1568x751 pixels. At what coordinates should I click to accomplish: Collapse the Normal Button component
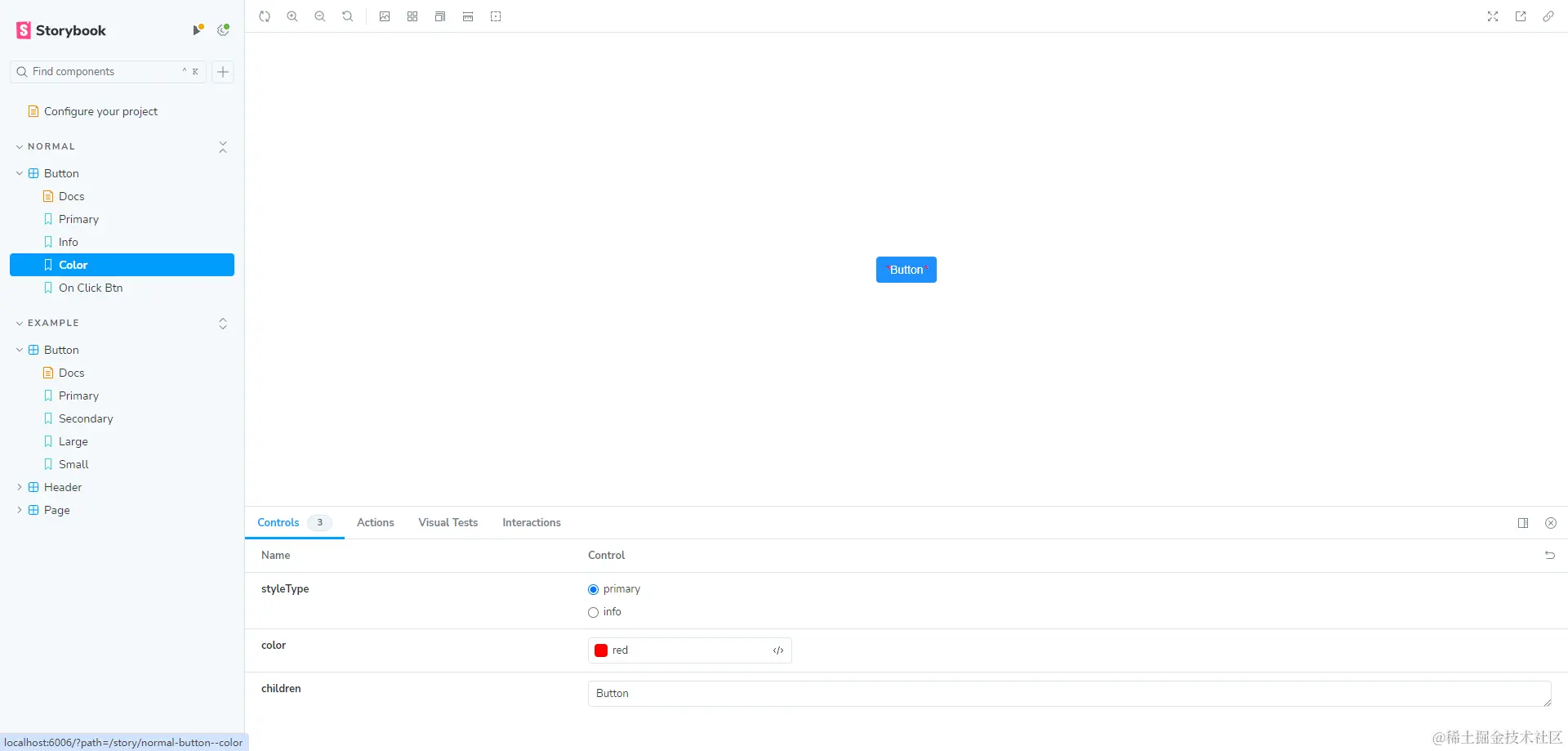pyautogui.click(x=20, y=173)
